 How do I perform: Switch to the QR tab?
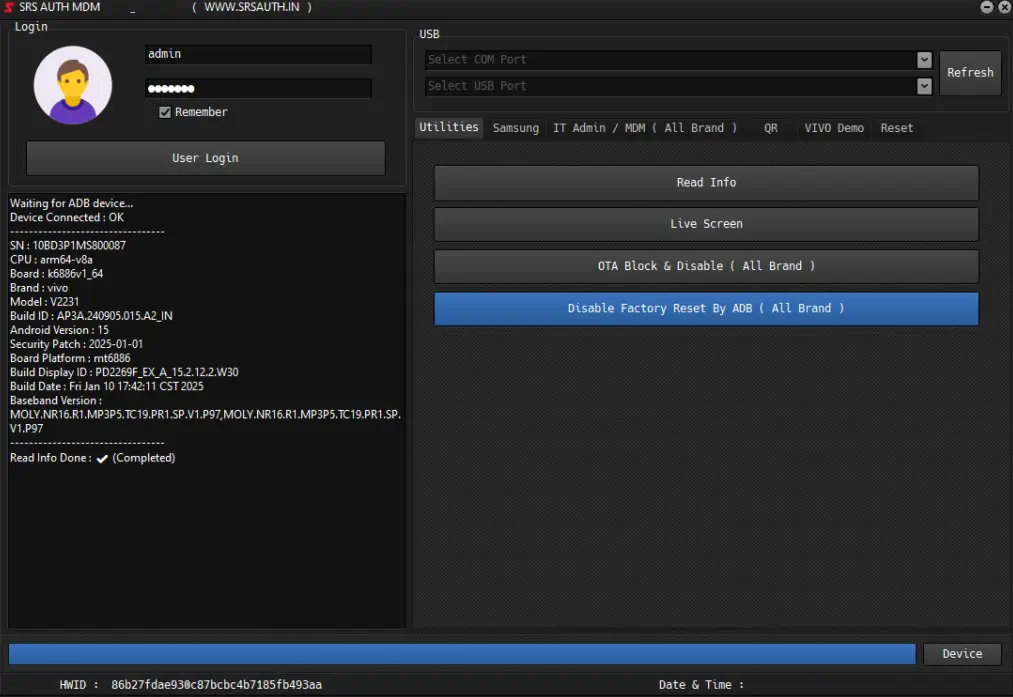(x=771, y=128)
